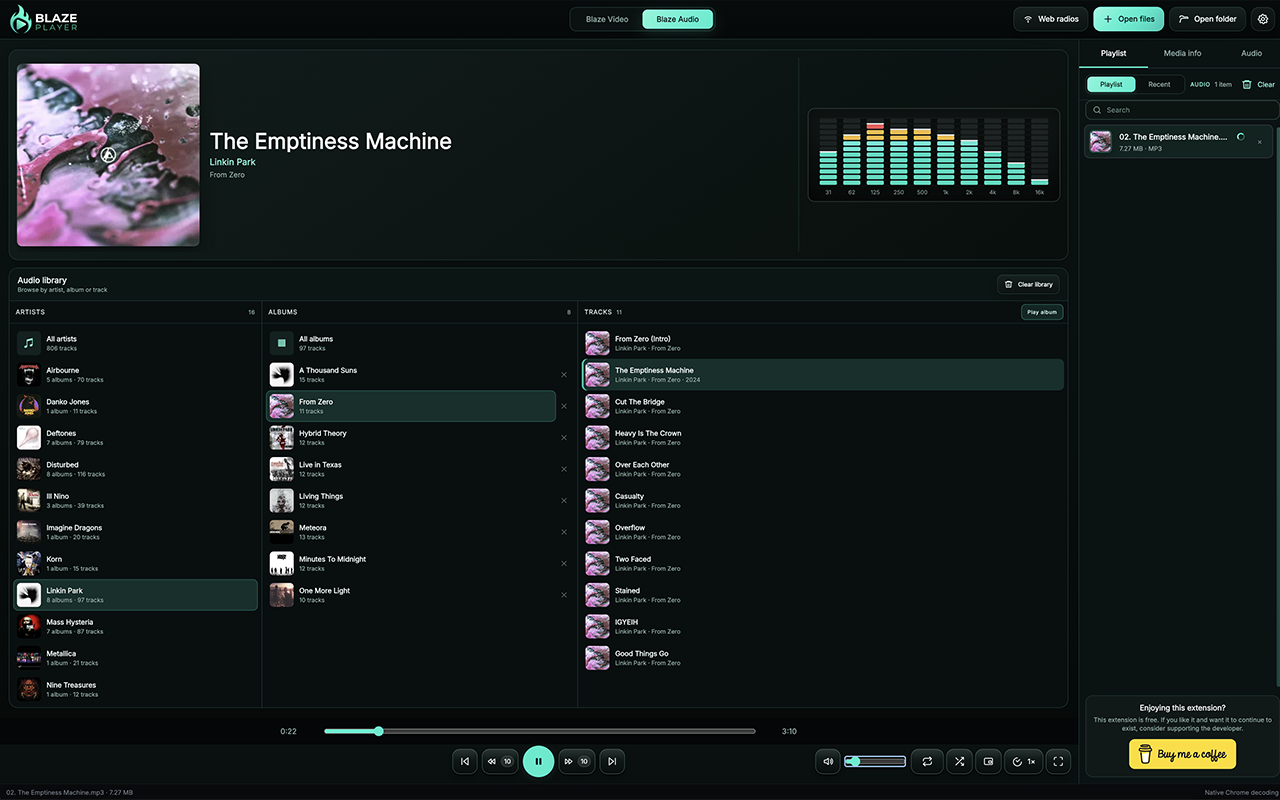The image size is (1280, 800).
Task: Enter fullscreen mode
Action: pos(1058,761)
